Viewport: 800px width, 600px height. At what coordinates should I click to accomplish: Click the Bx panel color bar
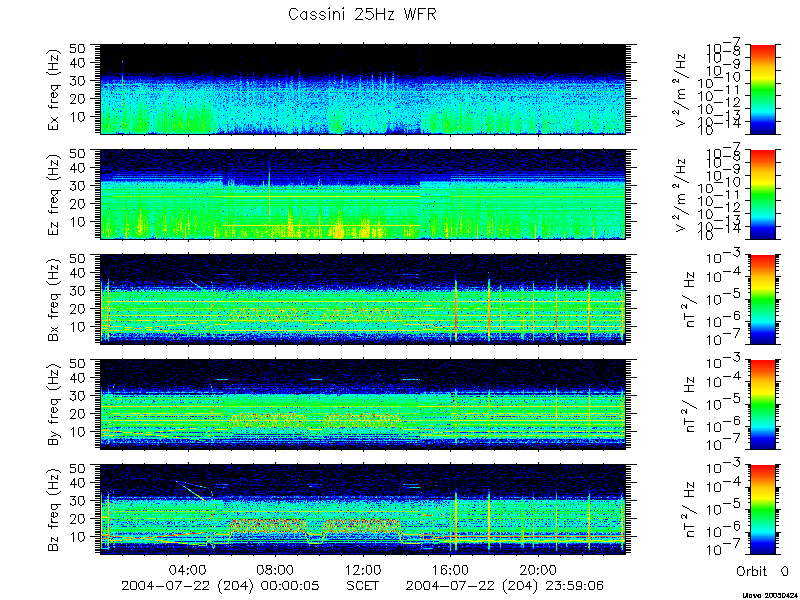(x=762, y=299)
